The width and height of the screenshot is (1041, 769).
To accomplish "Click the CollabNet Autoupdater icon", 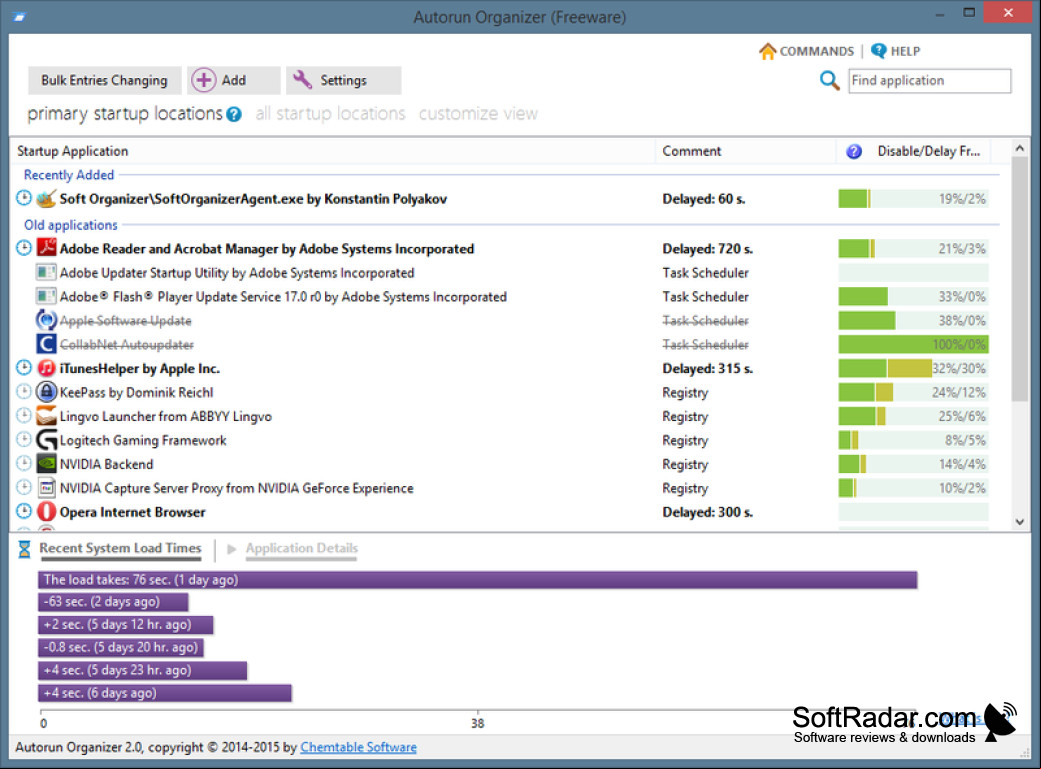I will pos(46,344).
